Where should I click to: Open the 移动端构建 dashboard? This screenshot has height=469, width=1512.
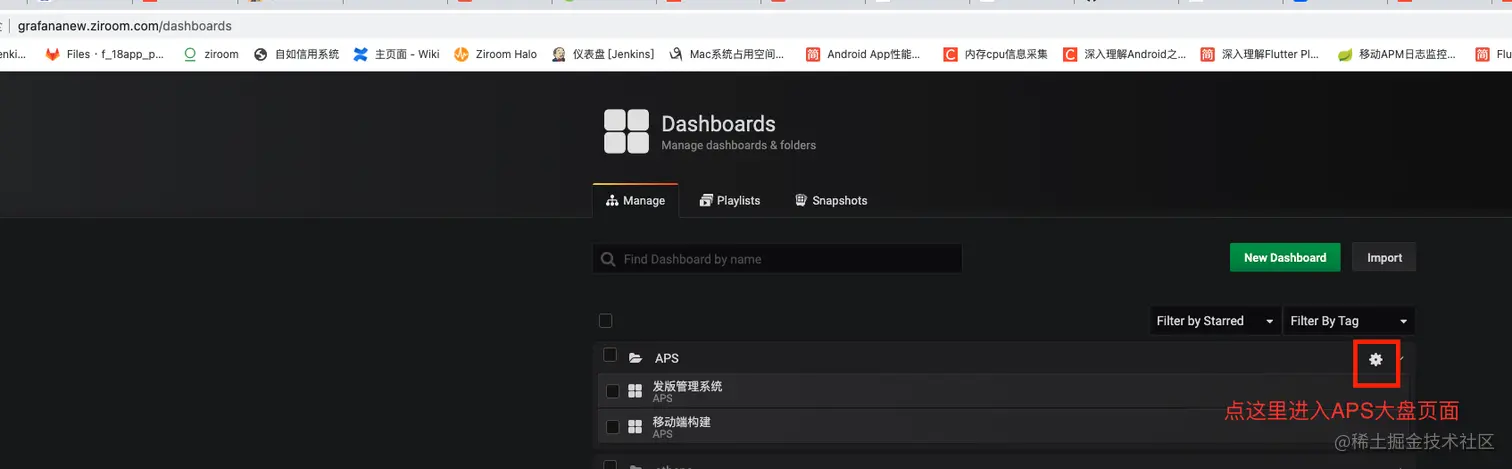pyautogui.click(x=1003, y=427)
